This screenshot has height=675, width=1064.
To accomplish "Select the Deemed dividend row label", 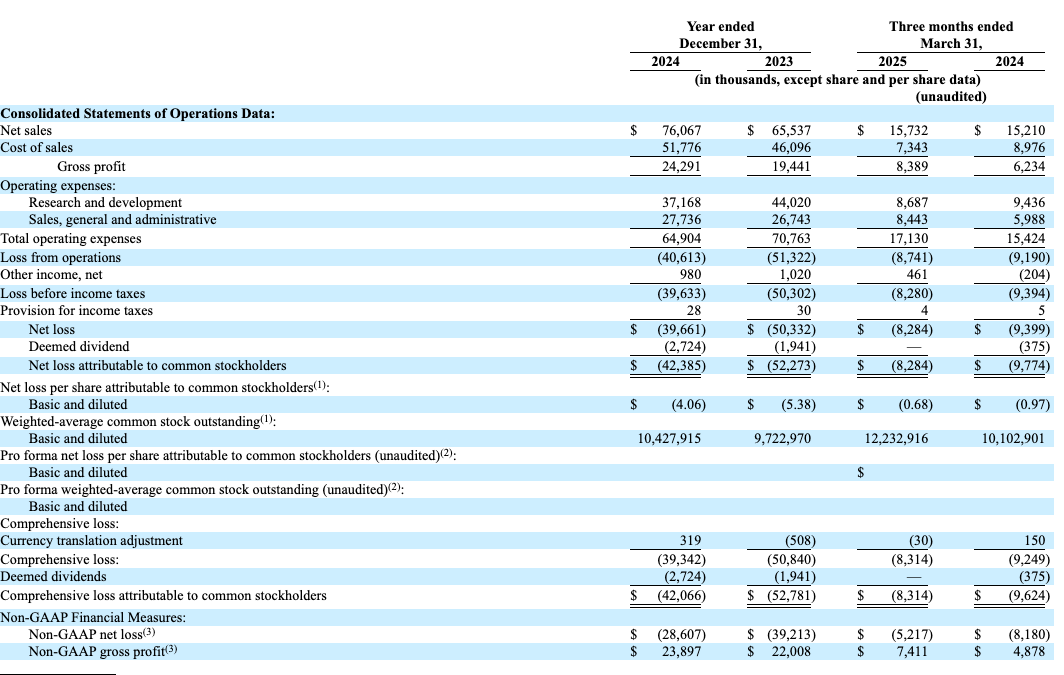I will (x=79, y=346).
